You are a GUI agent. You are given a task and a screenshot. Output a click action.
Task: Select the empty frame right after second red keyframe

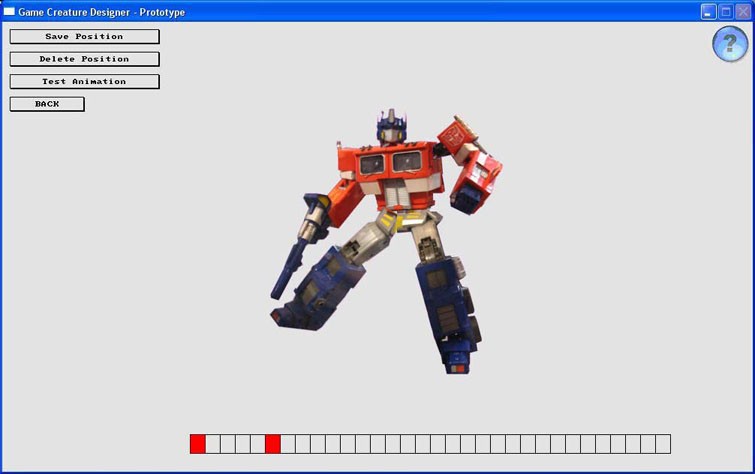(288, 444)
